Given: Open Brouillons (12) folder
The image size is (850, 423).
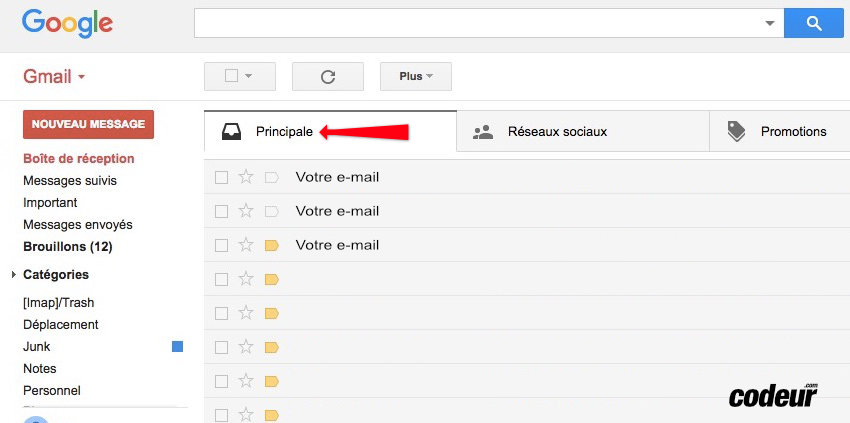Looking at the screenshot, I should click(x=67, y=246).
